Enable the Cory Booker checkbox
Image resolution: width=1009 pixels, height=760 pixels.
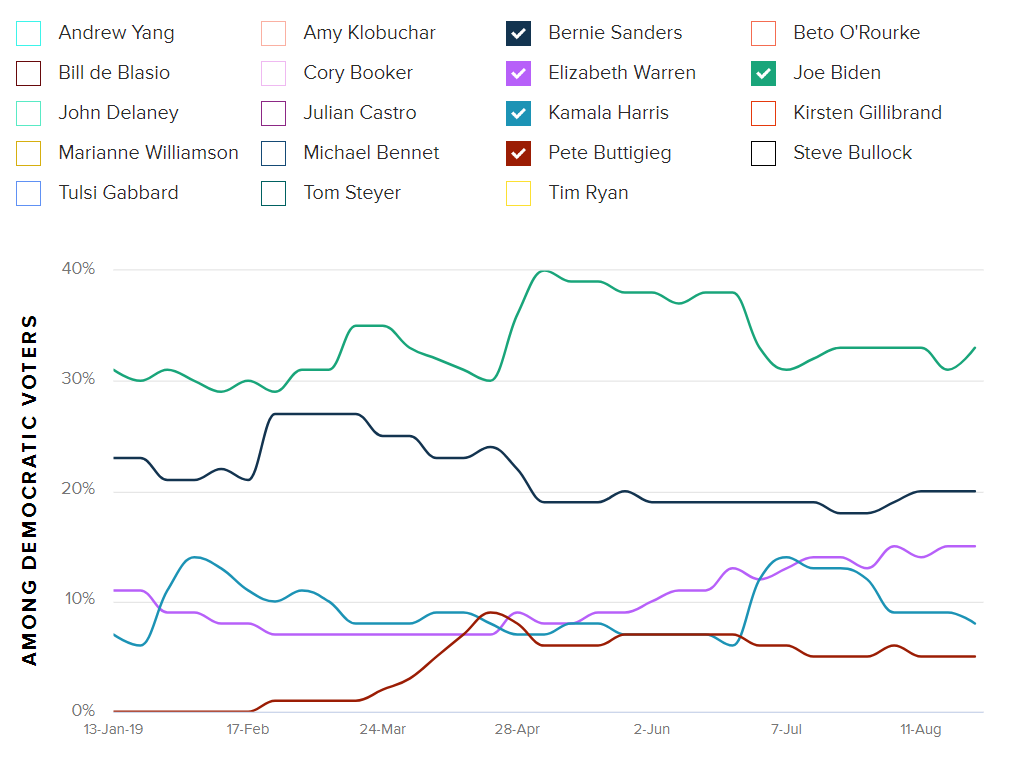click(273, 73)
